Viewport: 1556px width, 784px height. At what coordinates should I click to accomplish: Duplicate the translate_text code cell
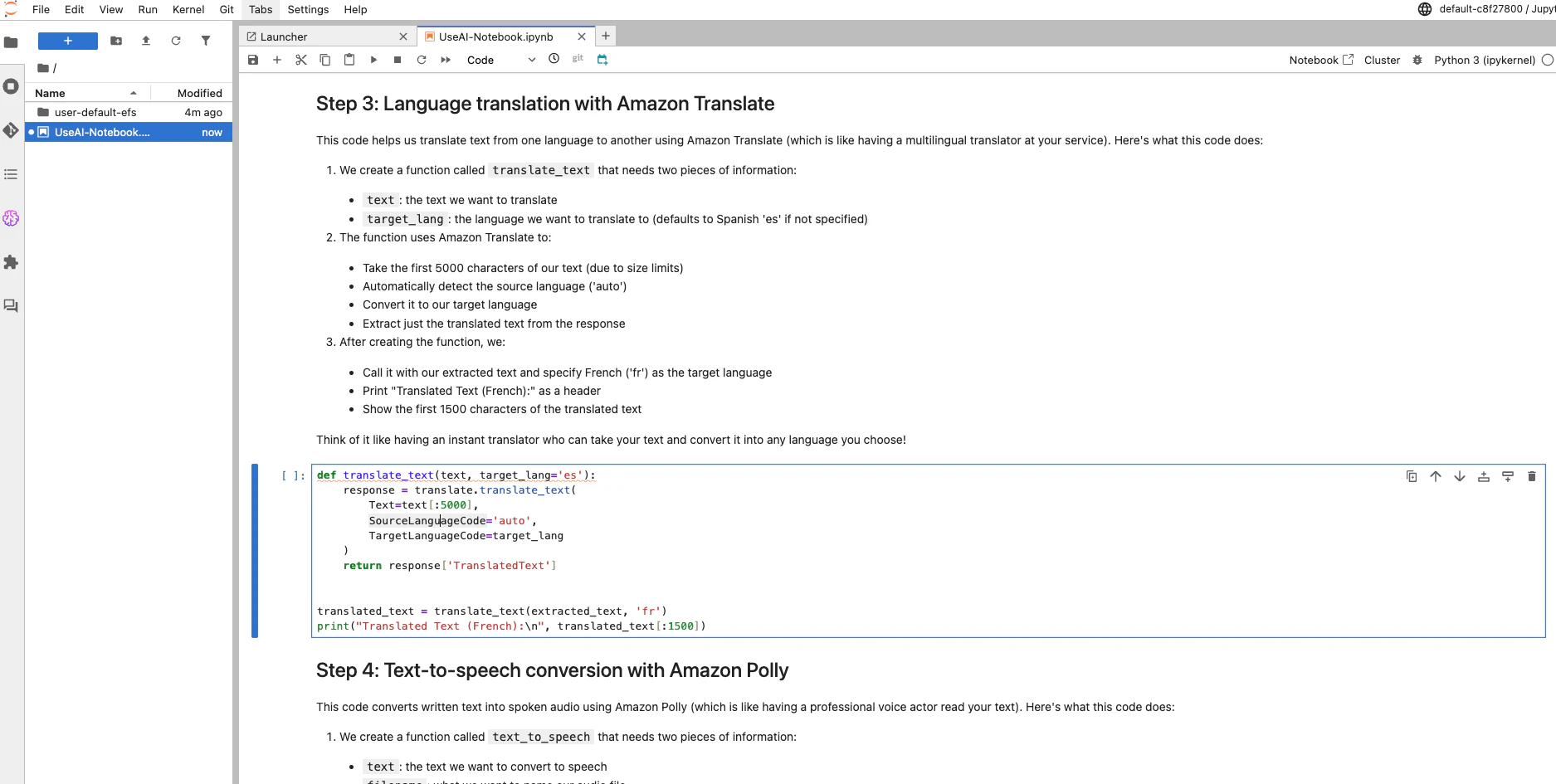[x=1412, y=476]
